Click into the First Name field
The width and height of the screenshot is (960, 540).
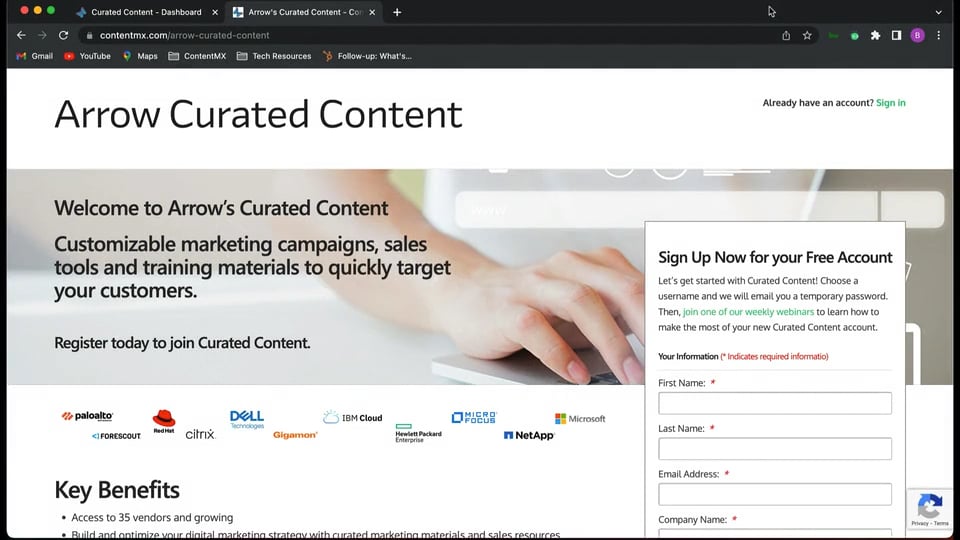click(x=774, y=403)
